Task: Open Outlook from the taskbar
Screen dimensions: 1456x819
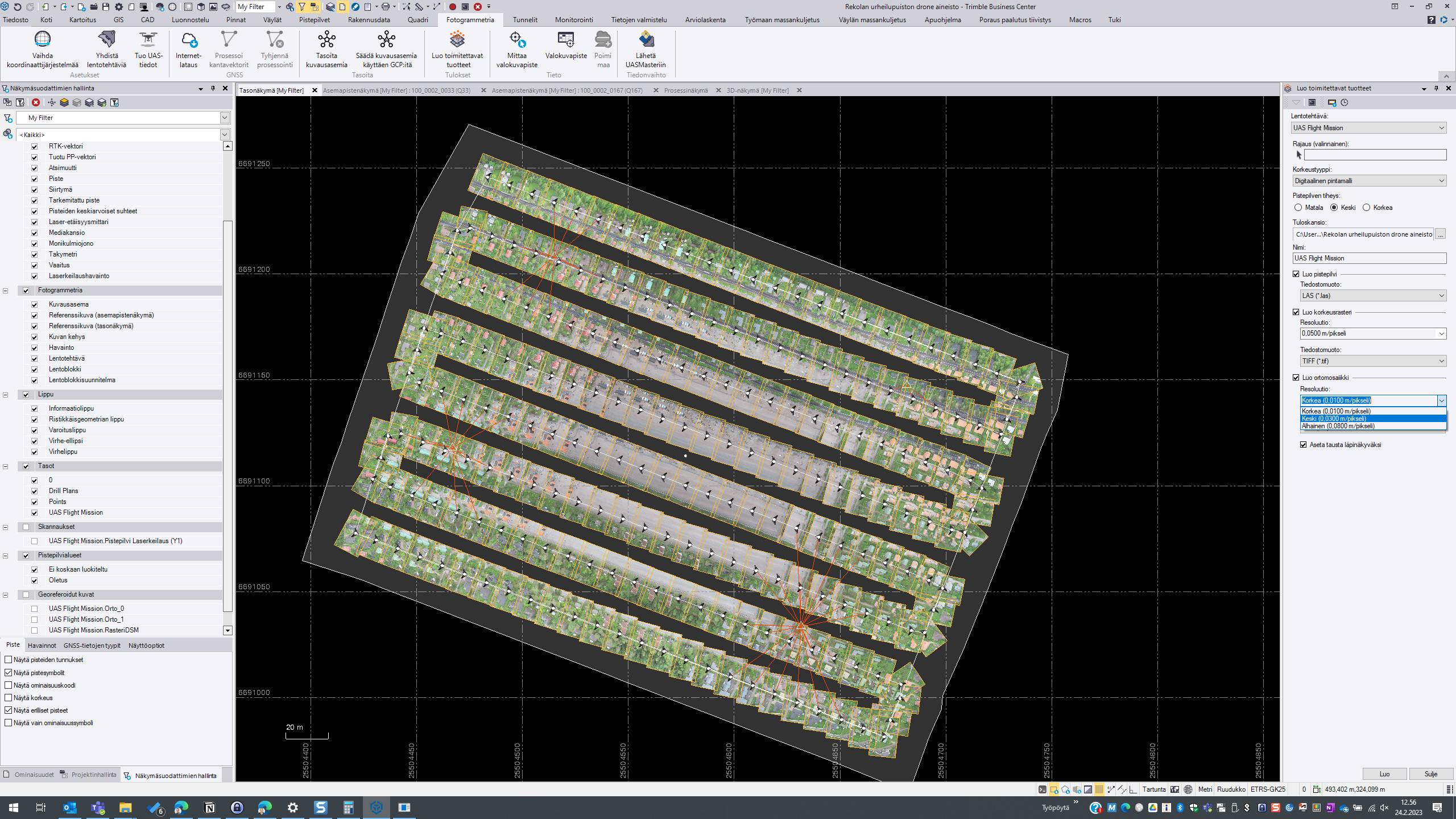Action: tap(69, 808)
